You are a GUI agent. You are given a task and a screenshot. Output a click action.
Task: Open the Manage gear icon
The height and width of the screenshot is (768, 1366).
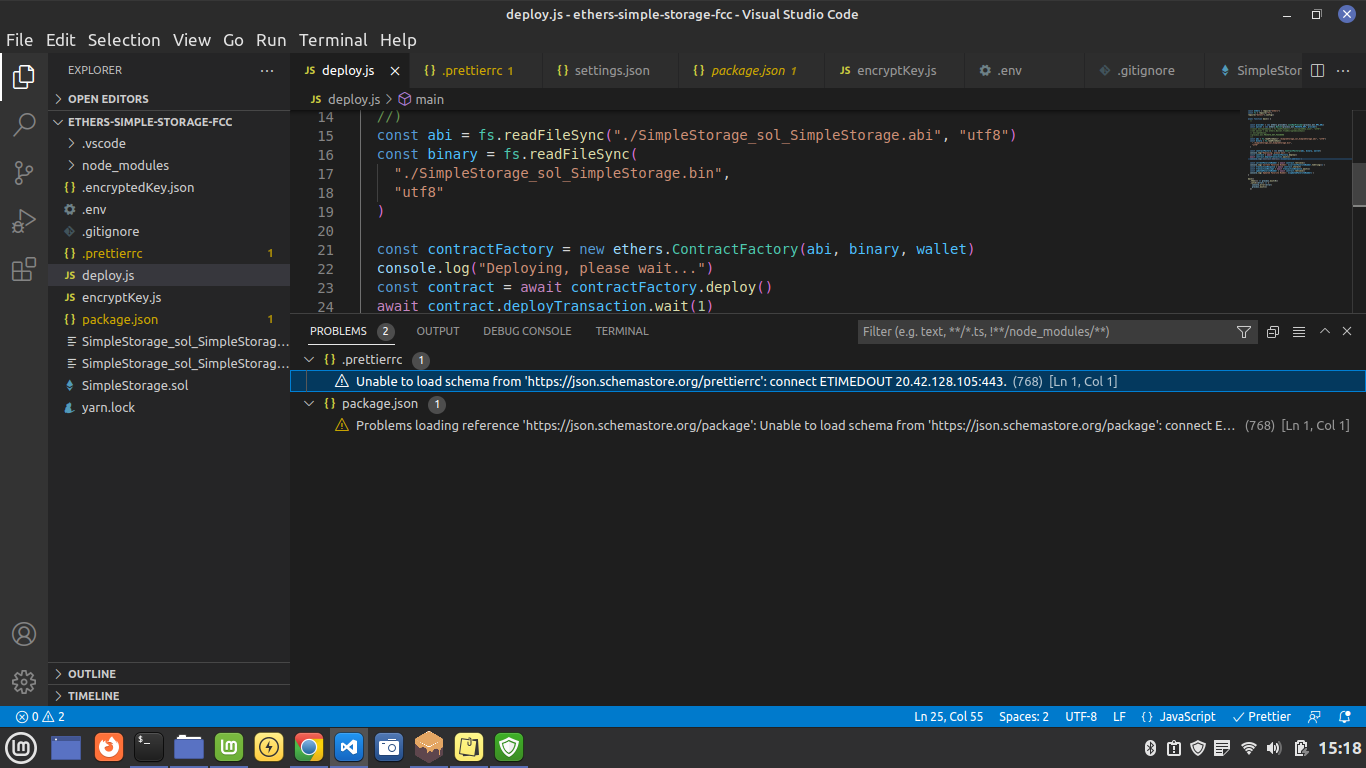24,682
